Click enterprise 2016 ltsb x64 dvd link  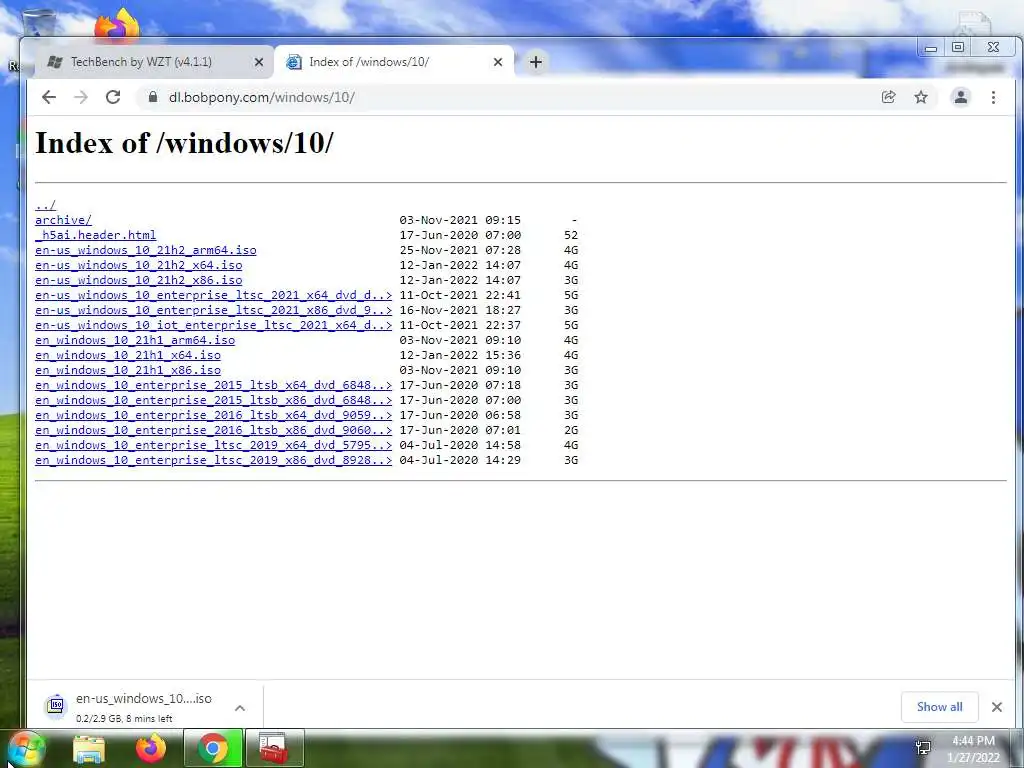tap(214, 415)
